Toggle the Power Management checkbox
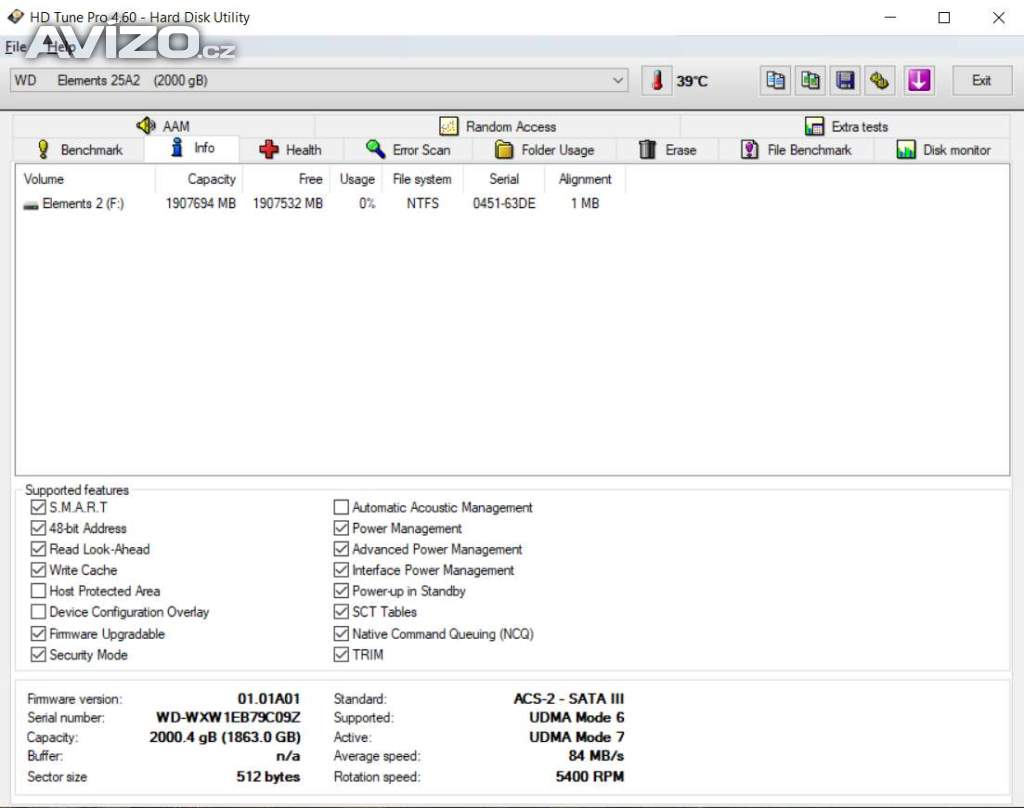This screenshot has width=1024, height=808. click(341, 528)
